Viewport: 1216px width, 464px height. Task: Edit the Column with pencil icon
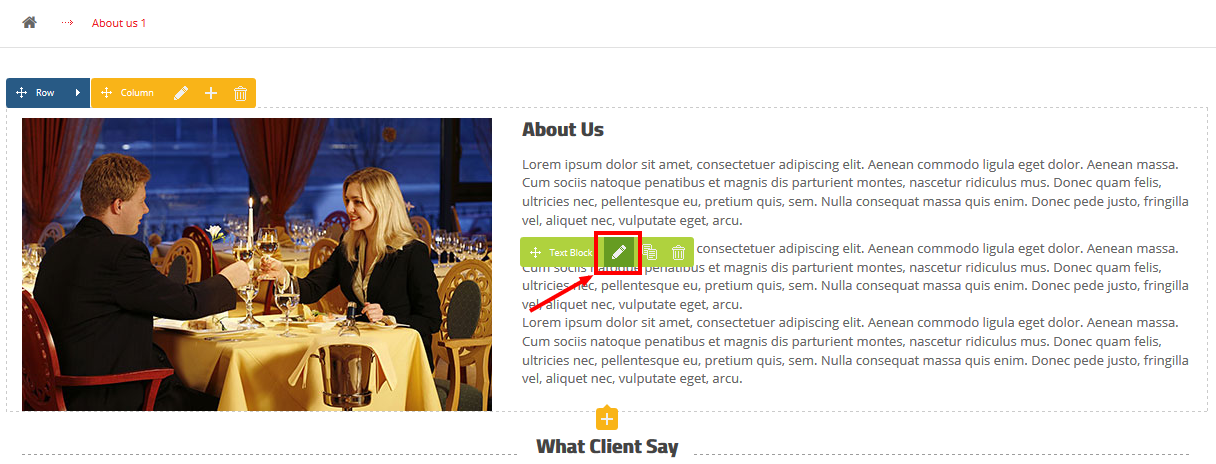click(181, 93)
